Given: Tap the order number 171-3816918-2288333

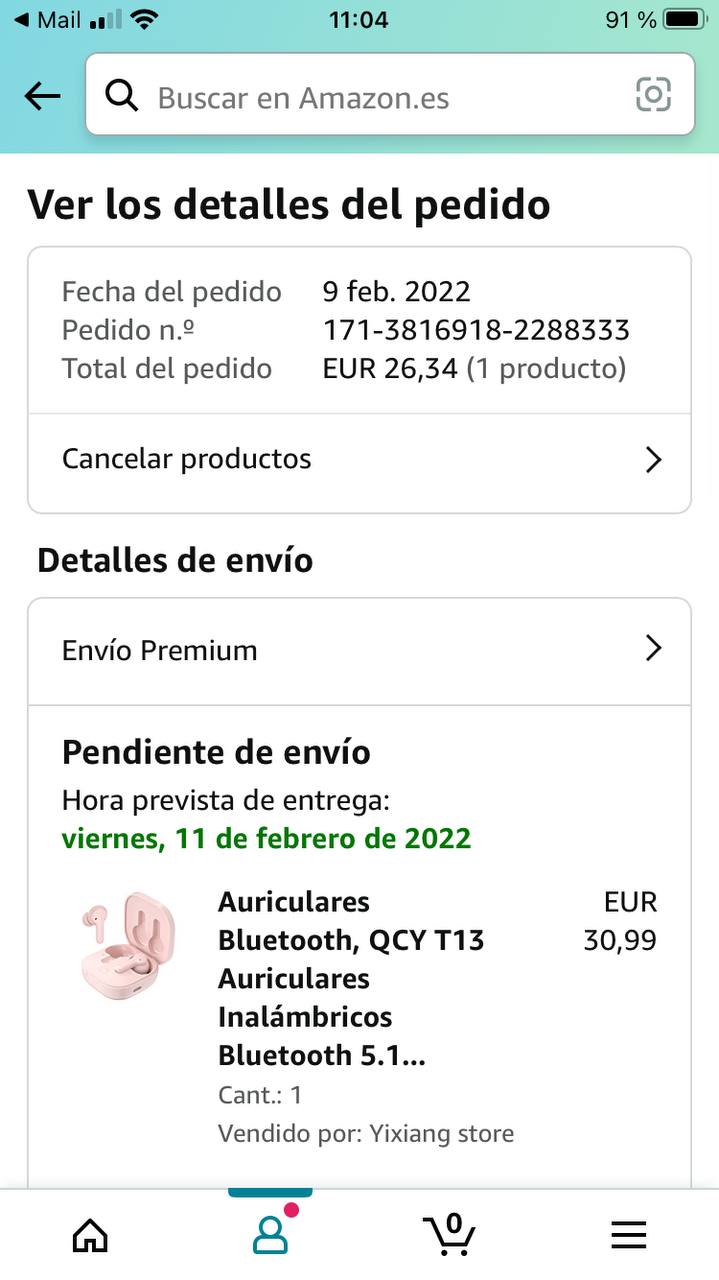Looking at the screenshot, I should pyautogui.click(x=476, y=330).
